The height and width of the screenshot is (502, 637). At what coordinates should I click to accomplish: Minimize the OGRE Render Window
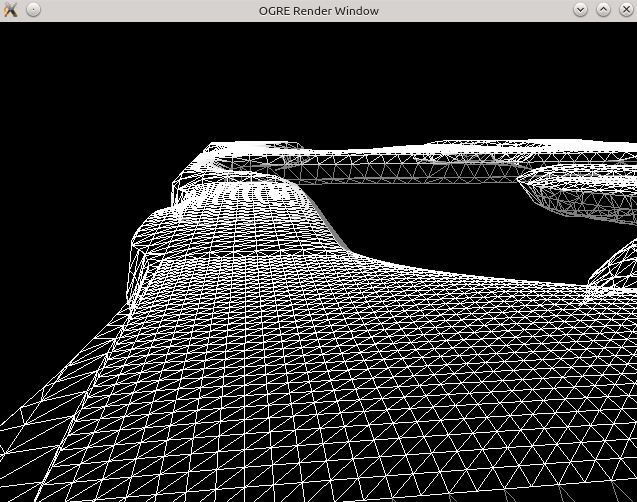[x=580, y=10]
